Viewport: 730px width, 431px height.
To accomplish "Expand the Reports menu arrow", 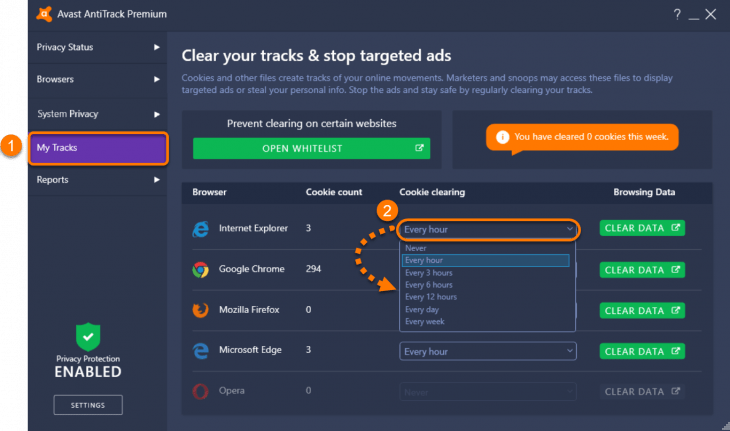I will (x=156, y=180).
